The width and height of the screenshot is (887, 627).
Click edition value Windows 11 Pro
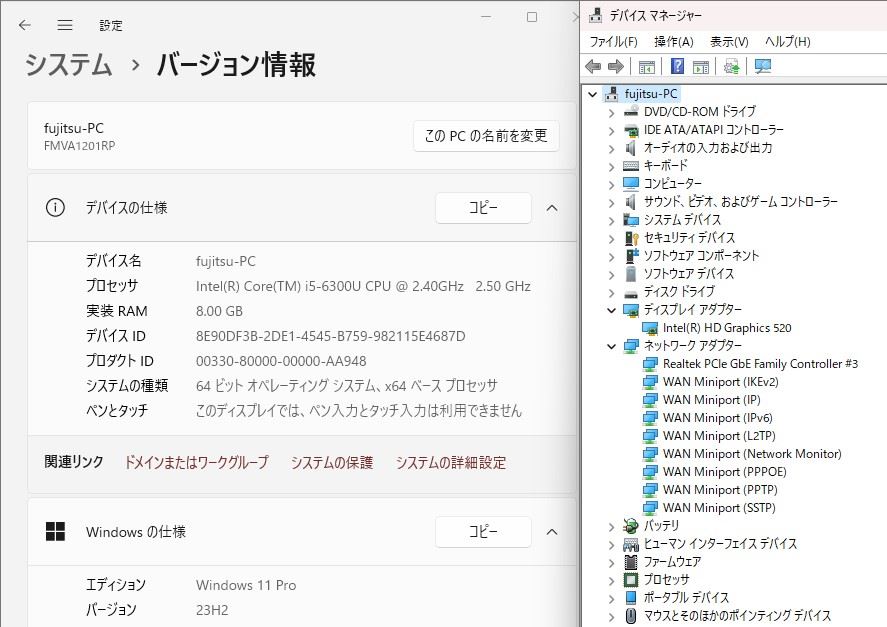pyautogui.click(x=246, y=585)
